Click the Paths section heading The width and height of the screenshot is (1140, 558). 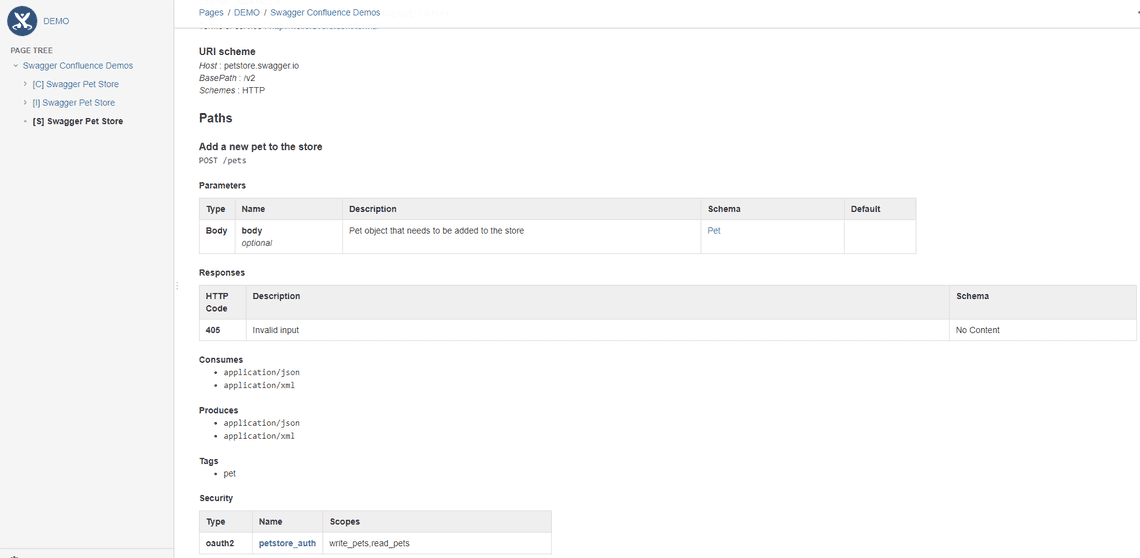(x=216, y=118)
